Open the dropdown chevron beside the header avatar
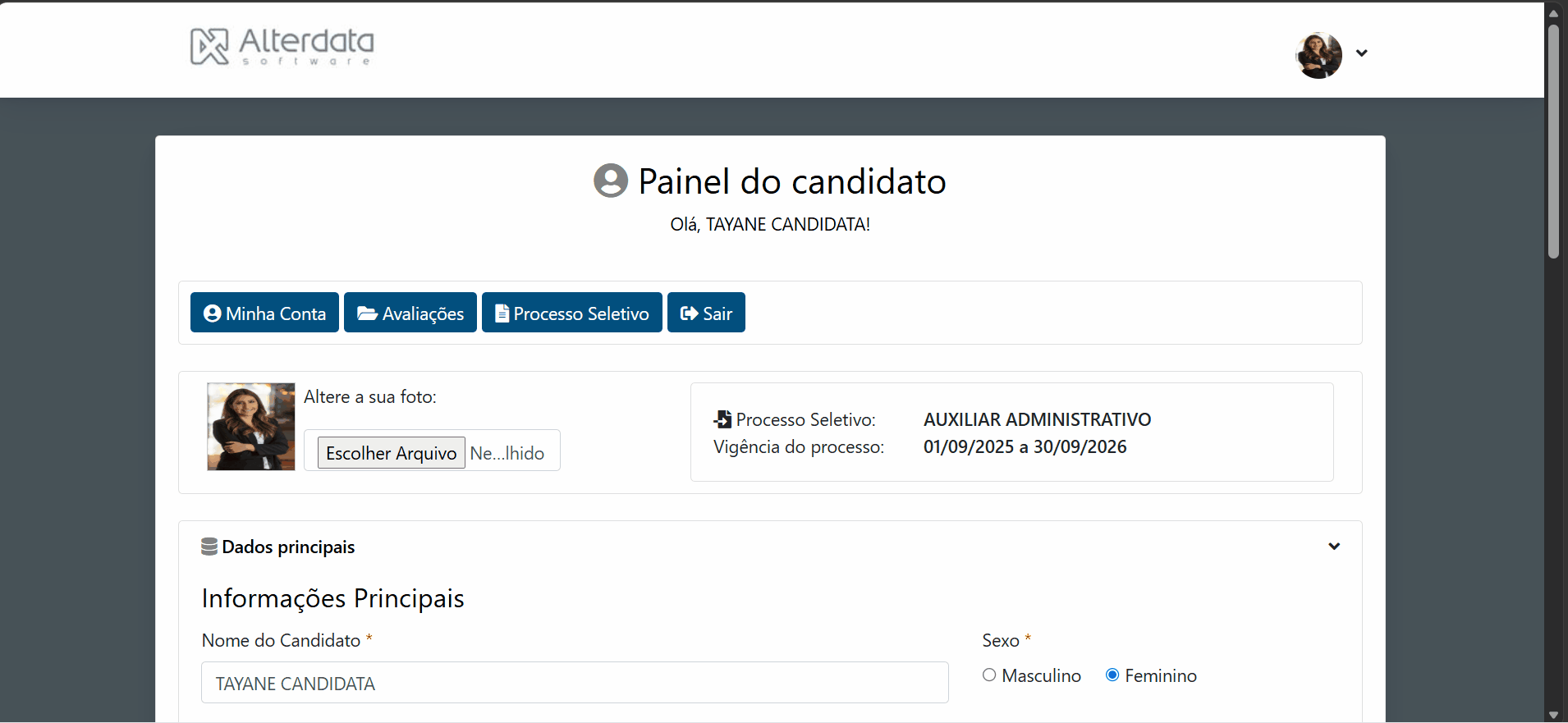This screenshot has width=1568, height=723. click(x=1361, y=53)
